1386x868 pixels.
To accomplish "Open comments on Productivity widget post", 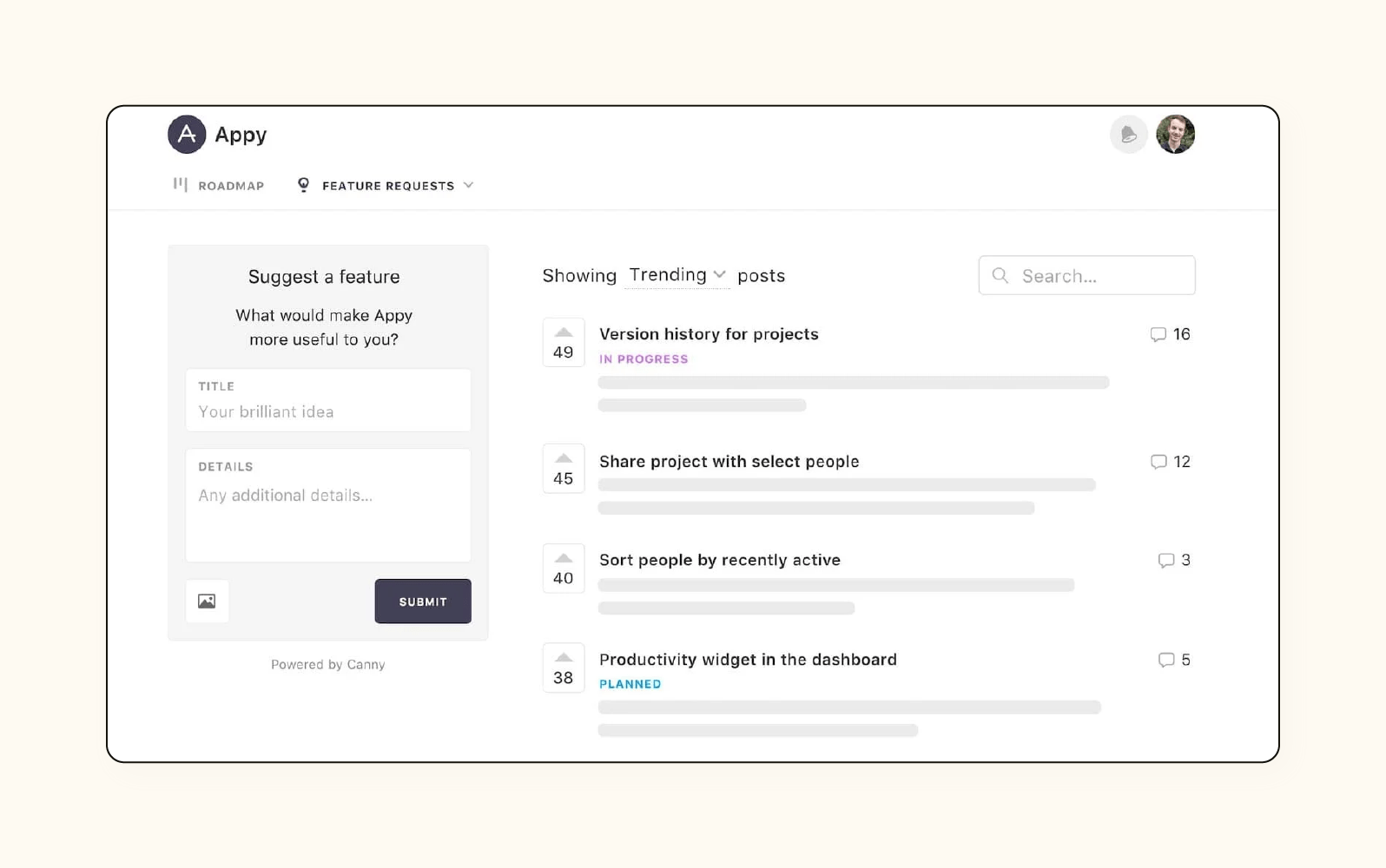I will (1165, 660).
